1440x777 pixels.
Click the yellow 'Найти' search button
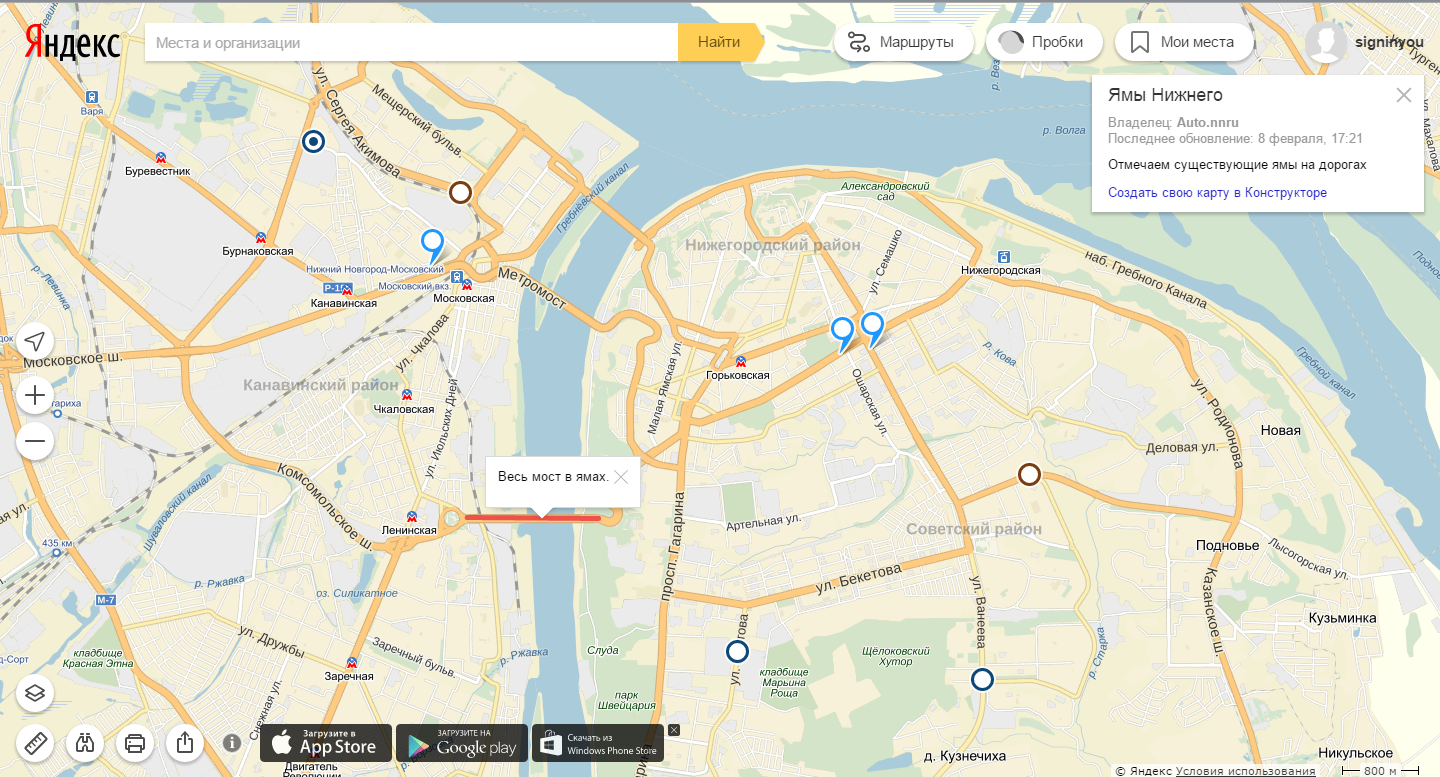[x=719, y=42]
